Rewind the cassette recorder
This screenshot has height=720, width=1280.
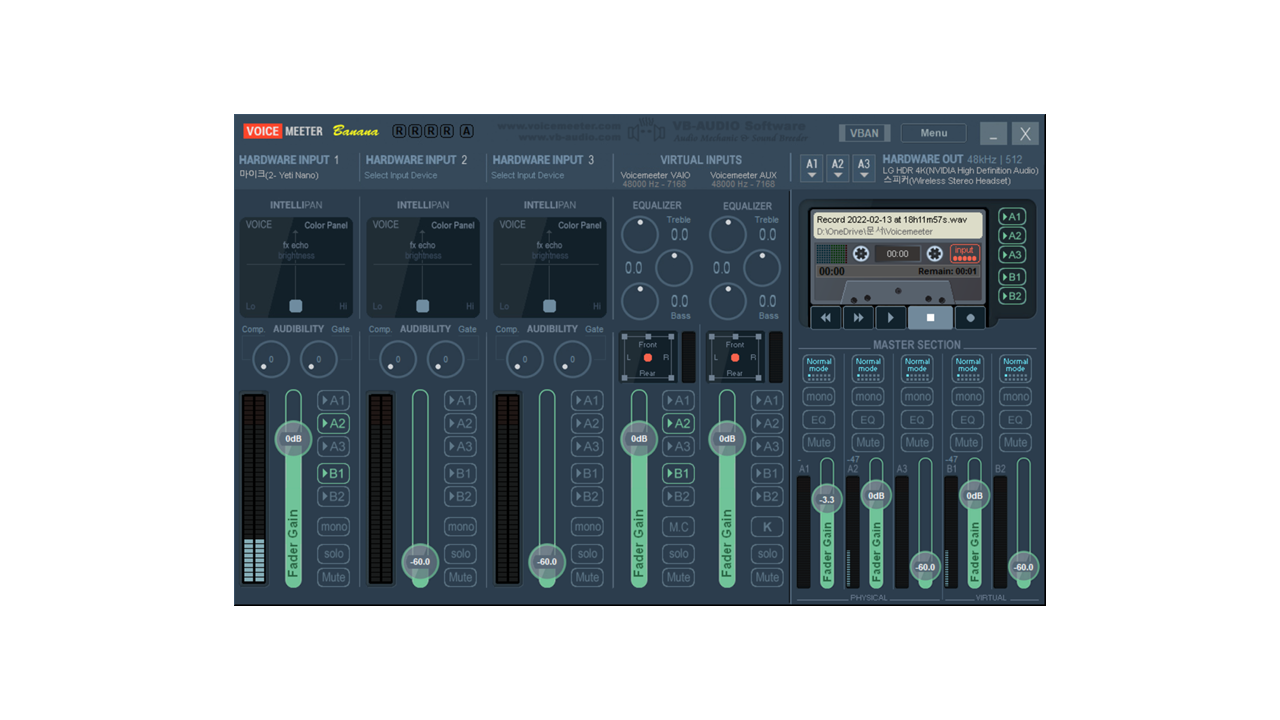826,318
